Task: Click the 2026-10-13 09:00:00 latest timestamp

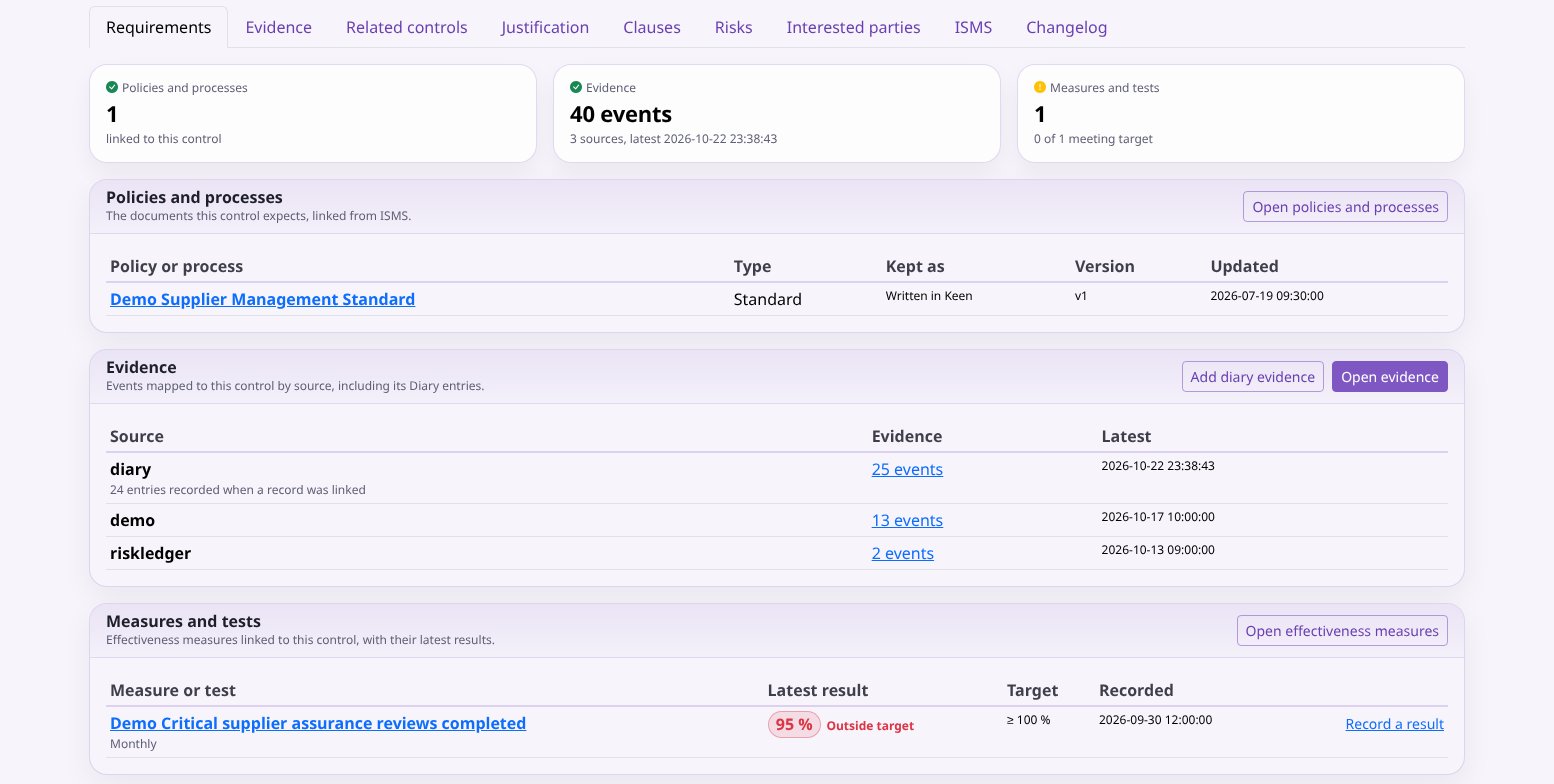Action: [1158, 550]
